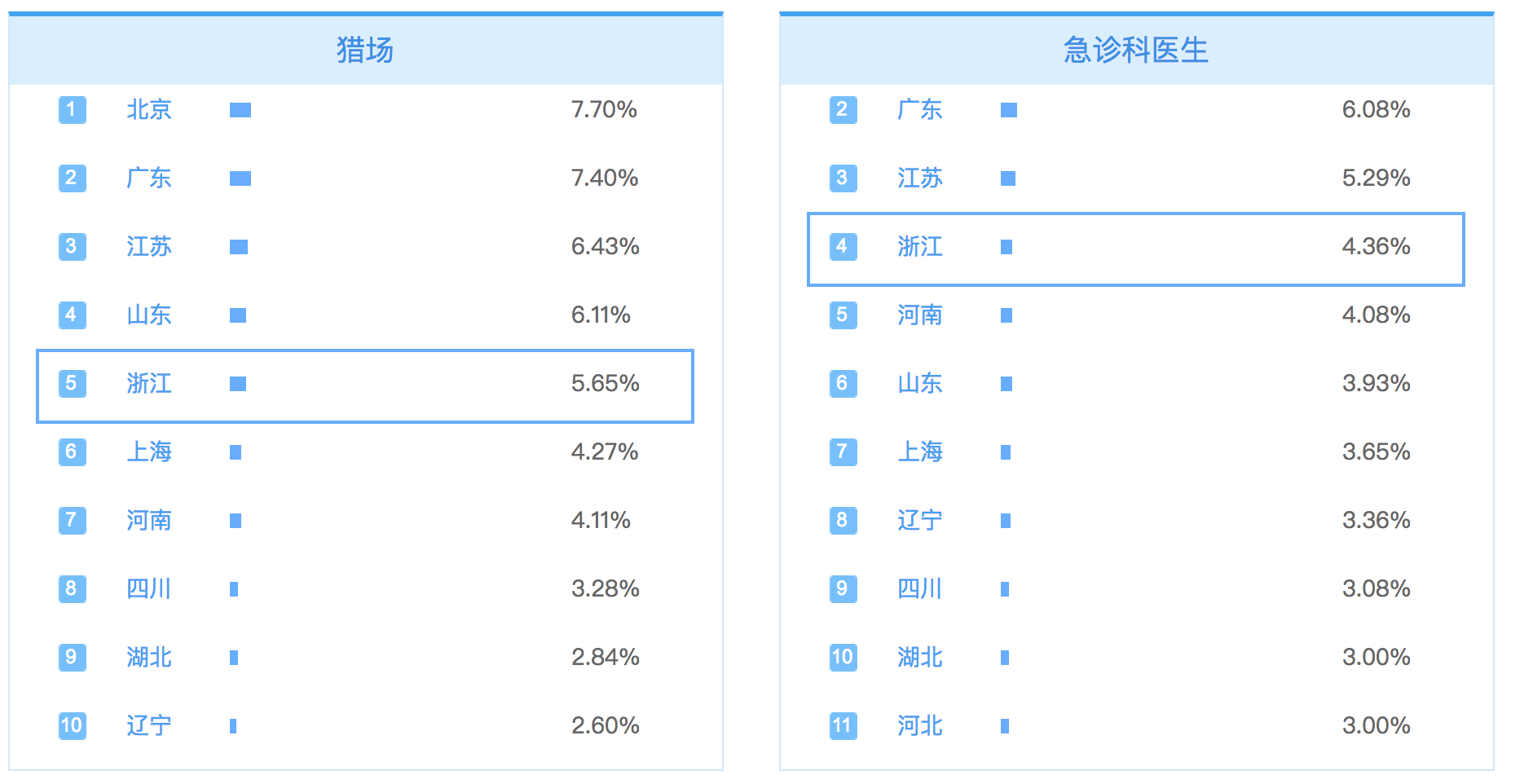Click 山东 province name in 猎场 list
This screenshot has width=1524, height=784.
coord(149,315)
